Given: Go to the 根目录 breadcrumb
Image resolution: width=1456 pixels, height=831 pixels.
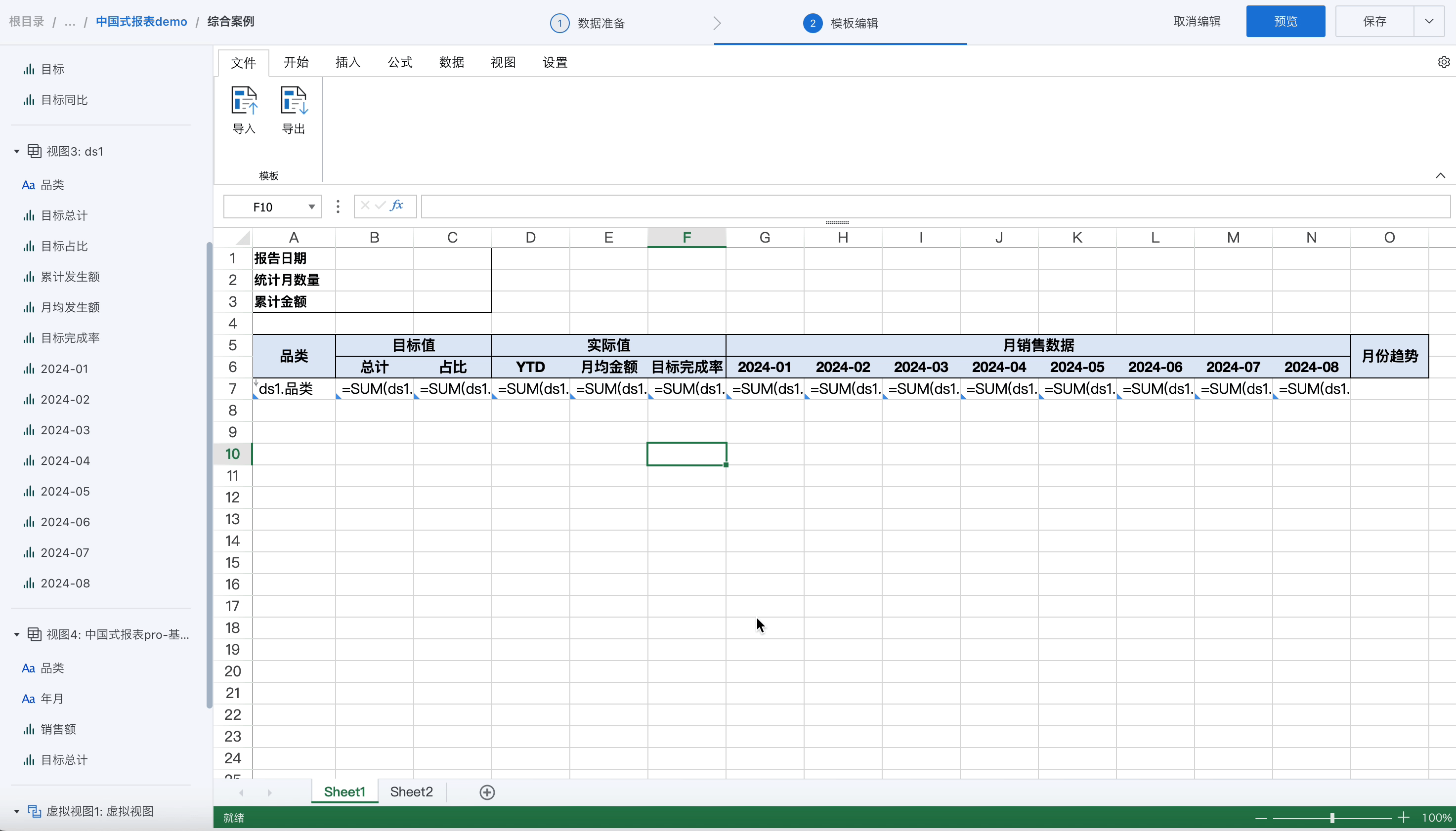Looking at the screenshot, I should pos(27,22).
